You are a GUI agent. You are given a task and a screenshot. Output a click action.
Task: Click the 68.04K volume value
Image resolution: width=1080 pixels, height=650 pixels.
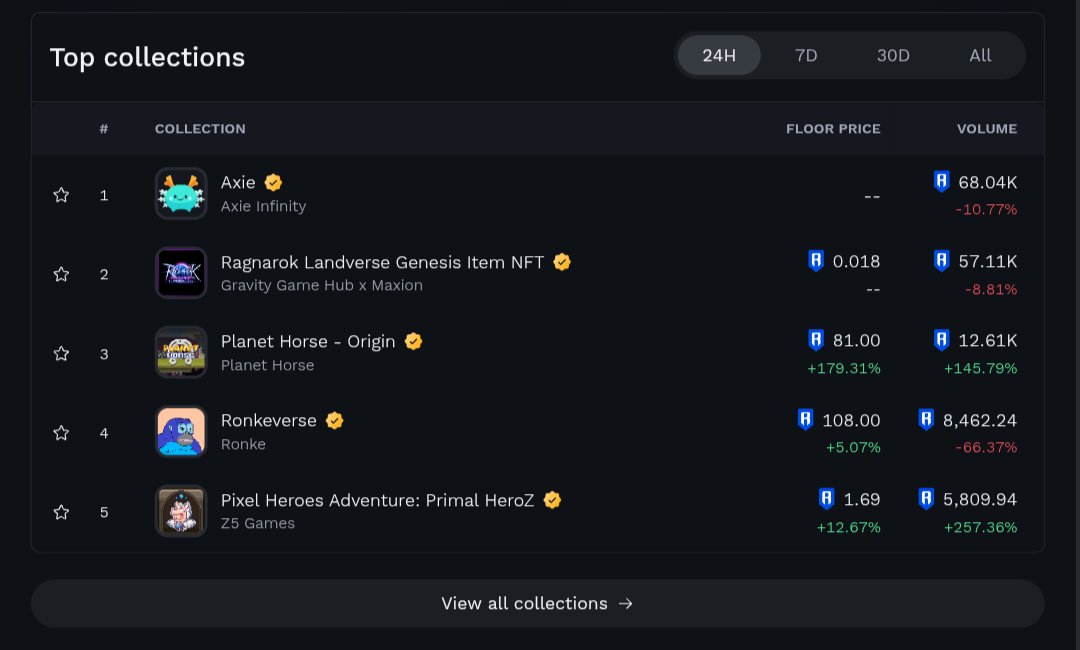(x=988, y=182)
